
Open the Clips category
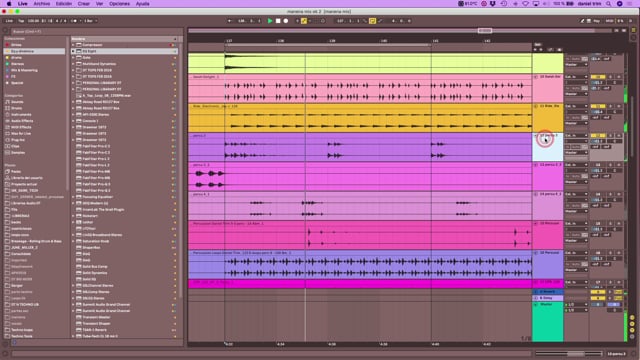[x=16, y=146]
